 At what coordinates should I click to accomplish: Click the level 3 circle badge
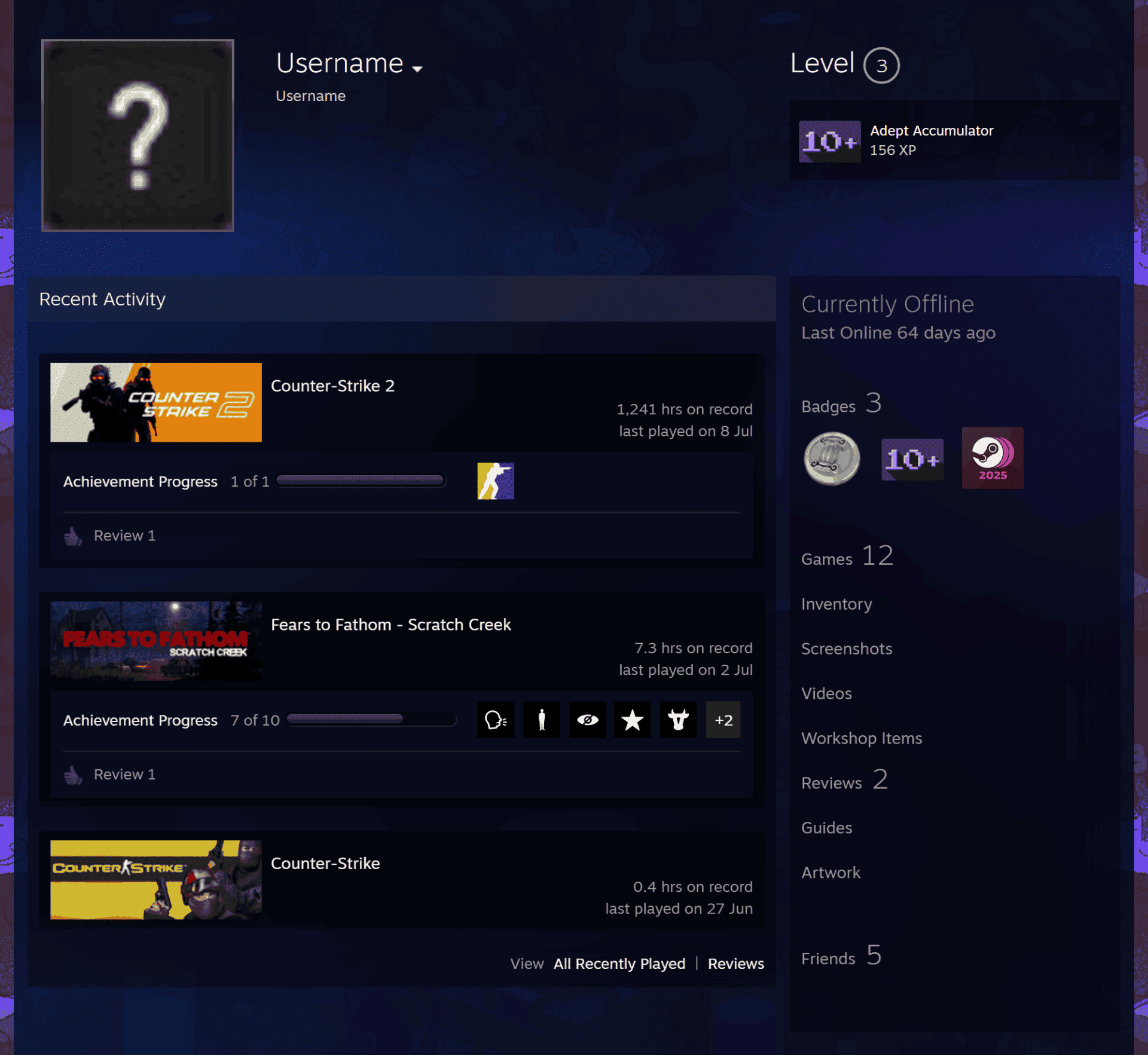[x=881, y=65]
